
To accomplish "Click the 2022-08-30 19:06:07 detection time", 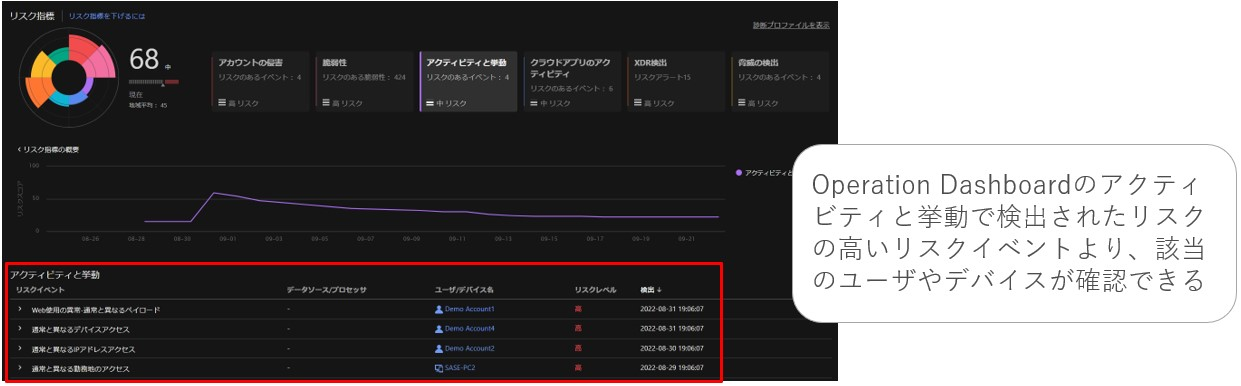I will (673, 348).
